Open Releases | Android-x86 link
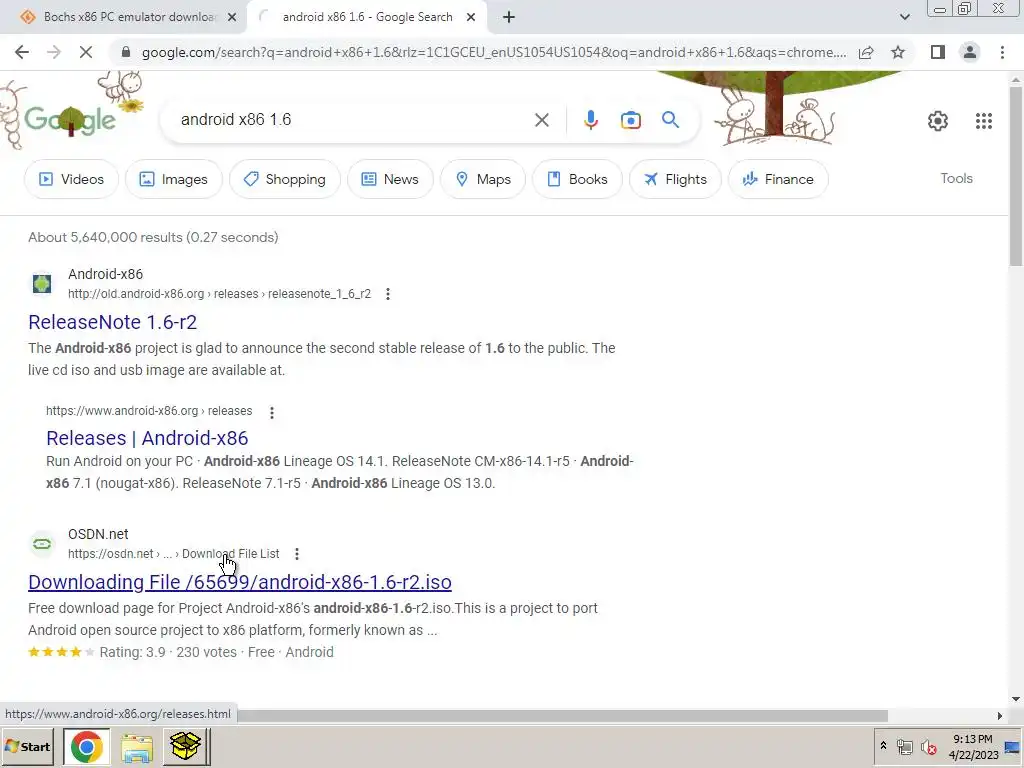Viewport: 1024px width, 768px height. (x=147, y=438)
